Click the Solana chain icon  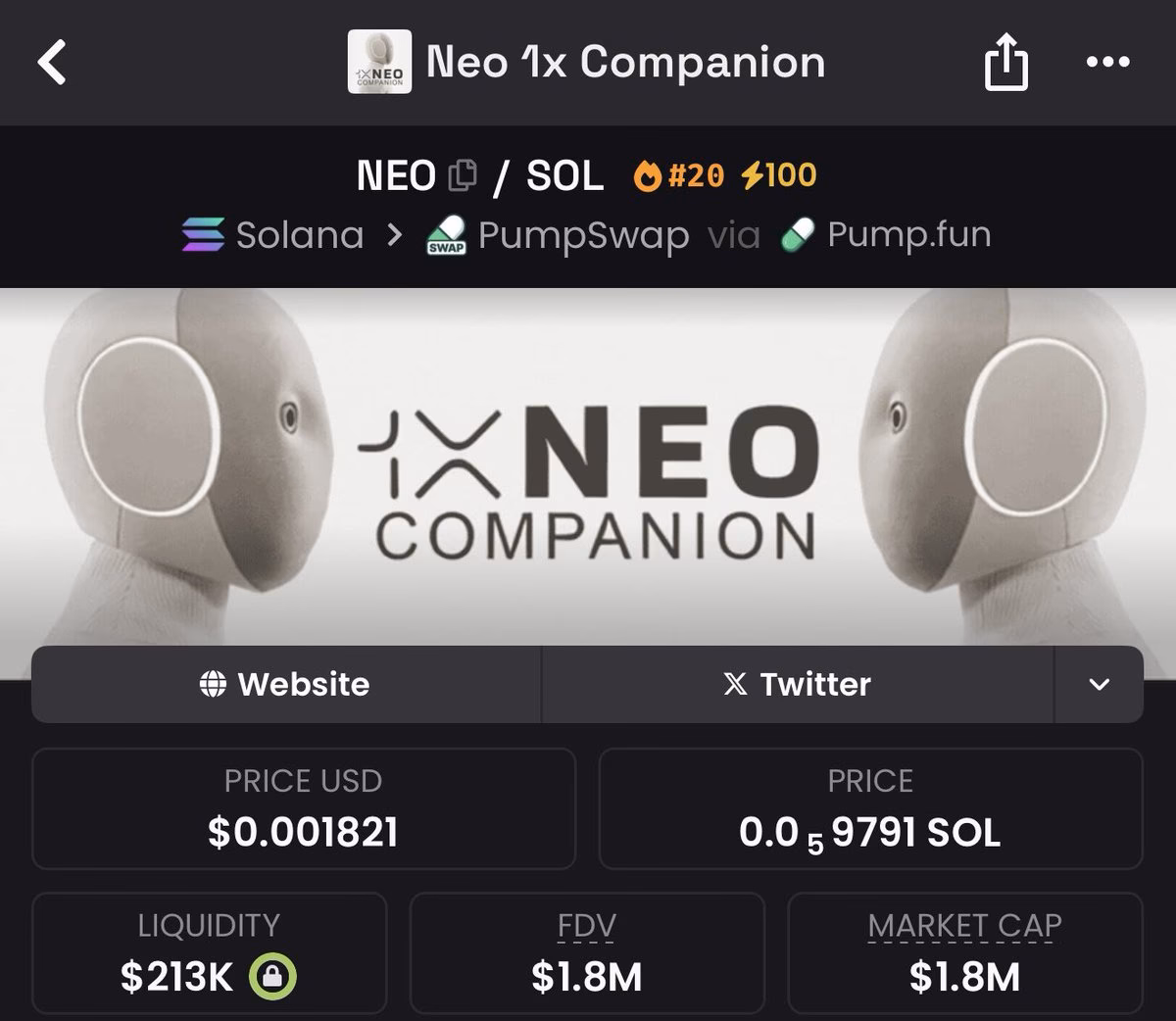pos(203,234)
